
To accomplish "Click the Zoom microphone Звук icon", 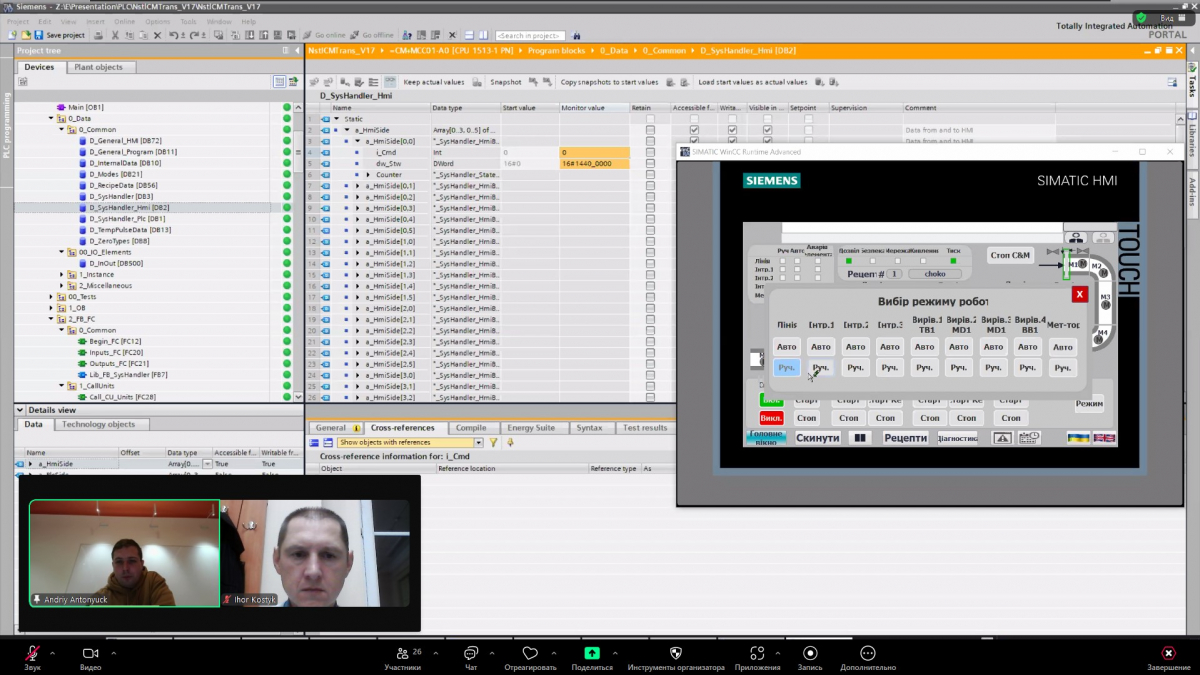I will coord(33,652).
